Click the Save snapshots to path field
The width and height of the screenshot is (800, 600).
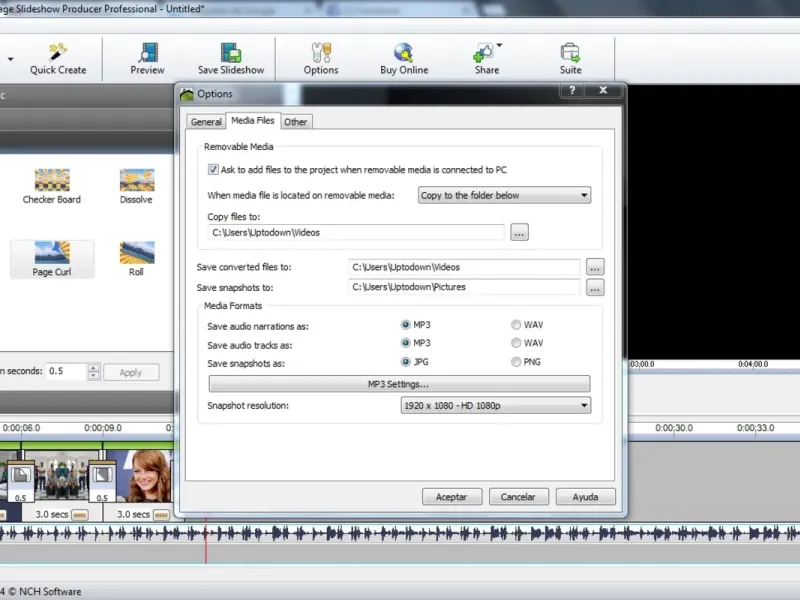464,287
